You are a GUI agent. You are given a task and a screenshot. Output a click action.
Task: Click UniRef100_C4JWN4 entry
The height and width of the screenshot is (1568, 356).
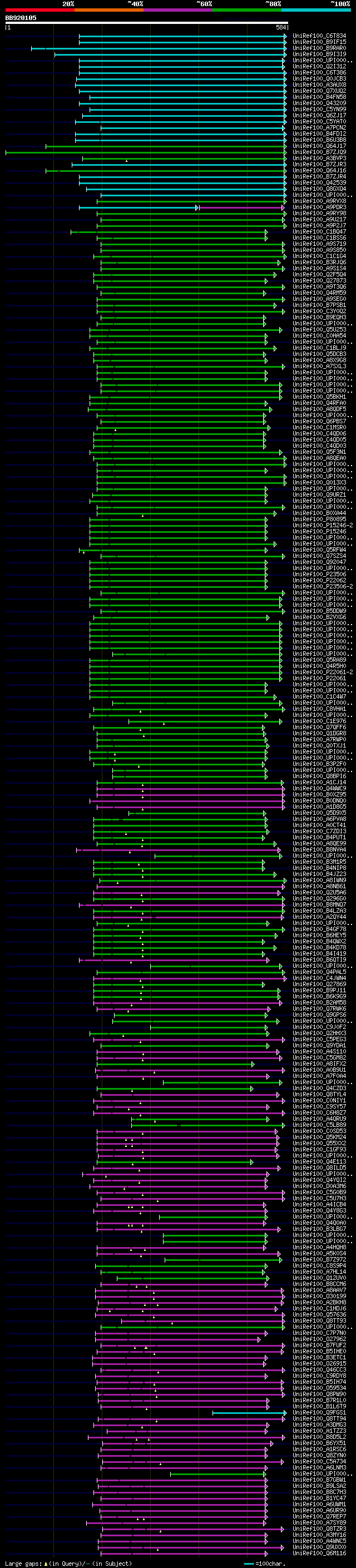click(x=319, y=977)
